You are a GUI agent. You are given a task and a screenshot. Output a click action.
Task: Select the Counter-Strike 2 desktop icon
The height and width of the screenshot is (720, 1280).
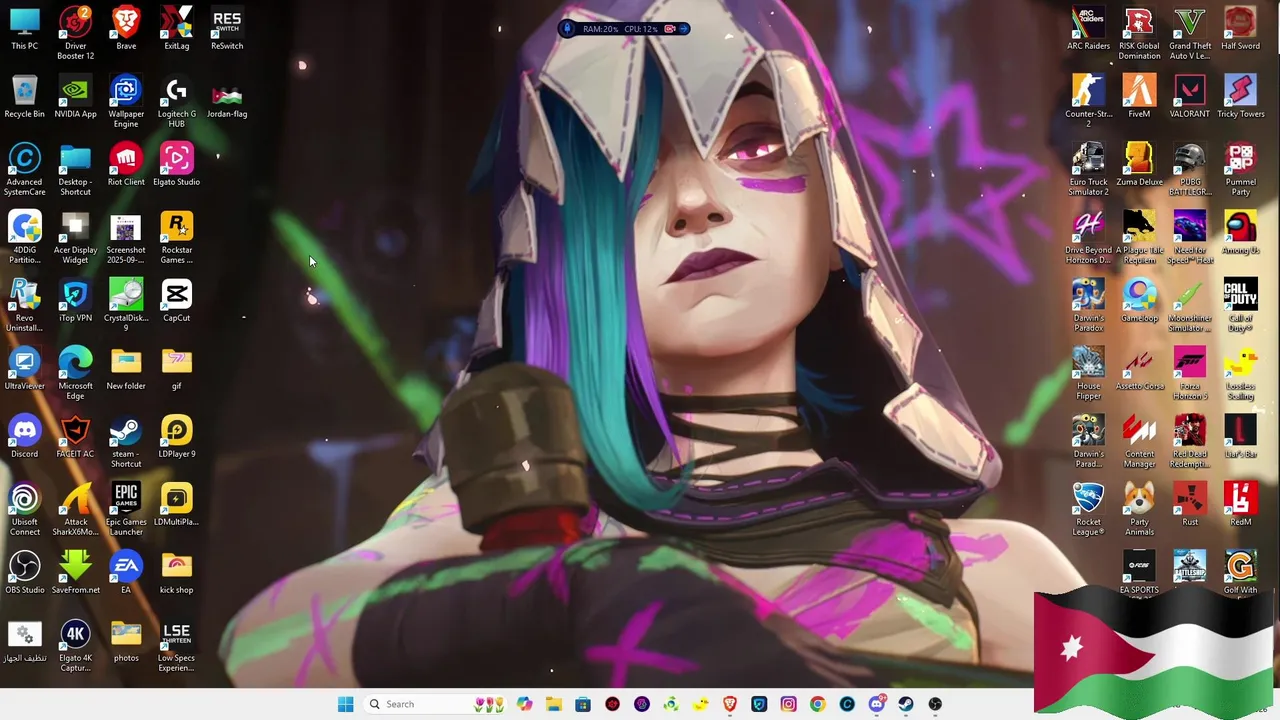(1088, 101)
